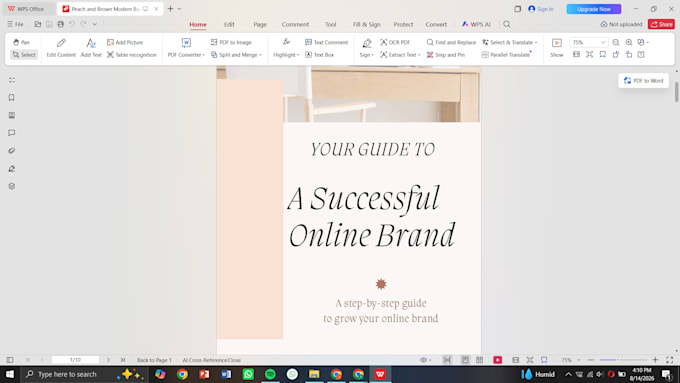Click Upgrade Now button
The height and width of the screenshot is (383, 680).
(594, 9)
